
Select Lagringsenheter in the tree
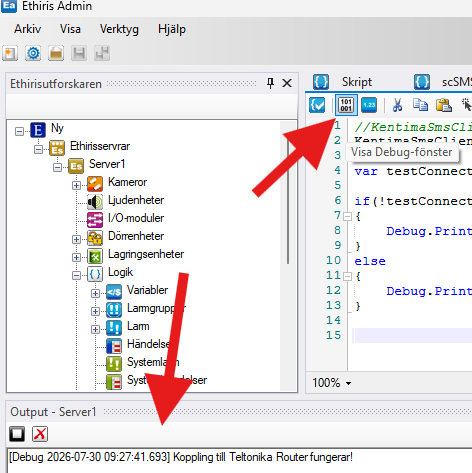pos(146,254)
